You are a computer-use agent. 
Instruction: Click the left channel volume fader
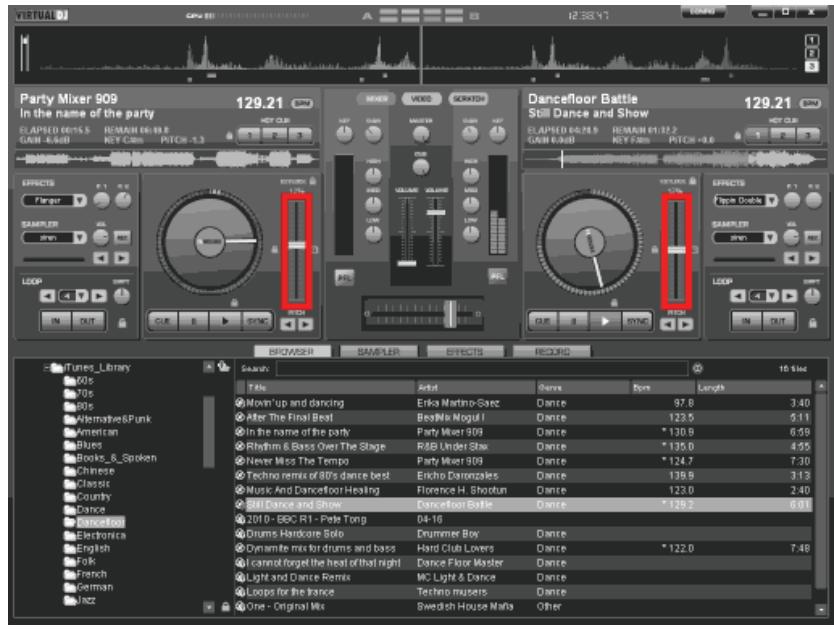pos(407,263)
